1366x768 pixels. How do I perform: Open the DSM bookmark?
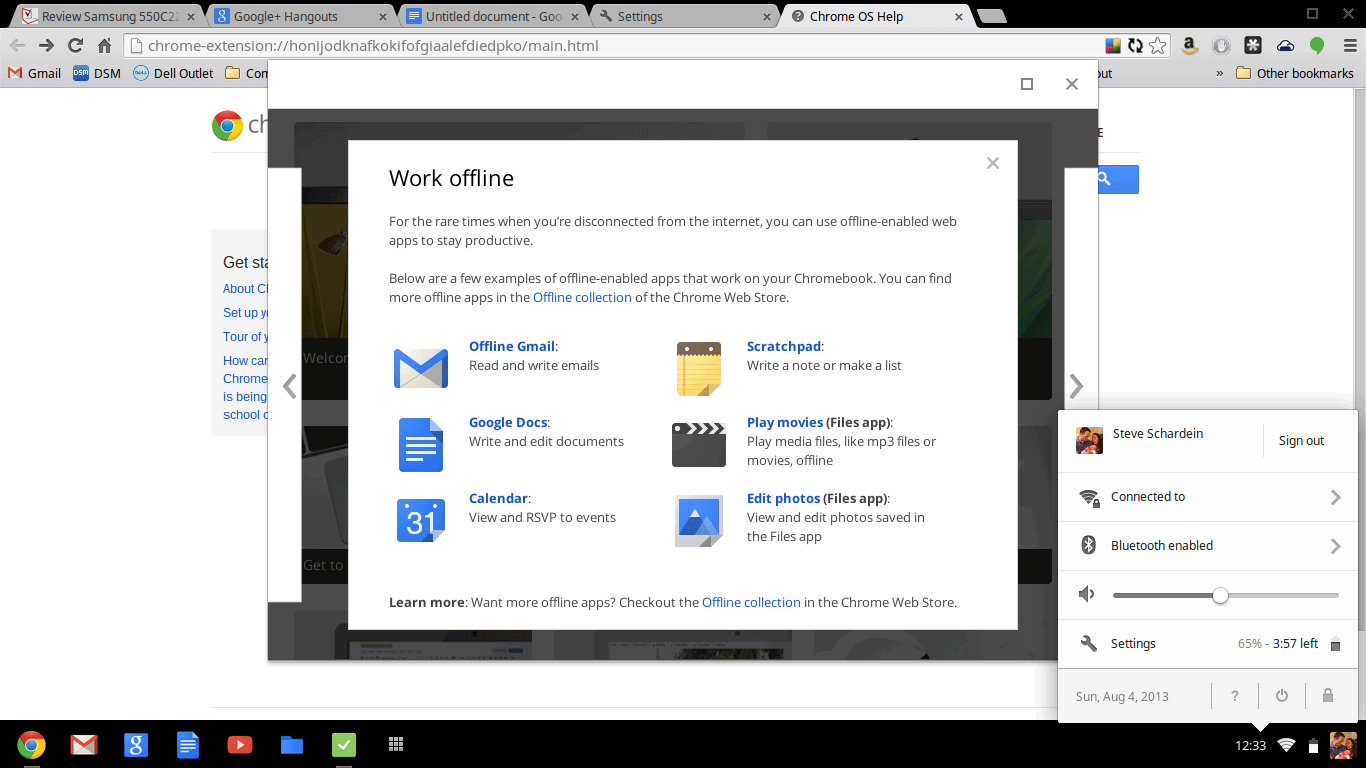pos(97,73)
